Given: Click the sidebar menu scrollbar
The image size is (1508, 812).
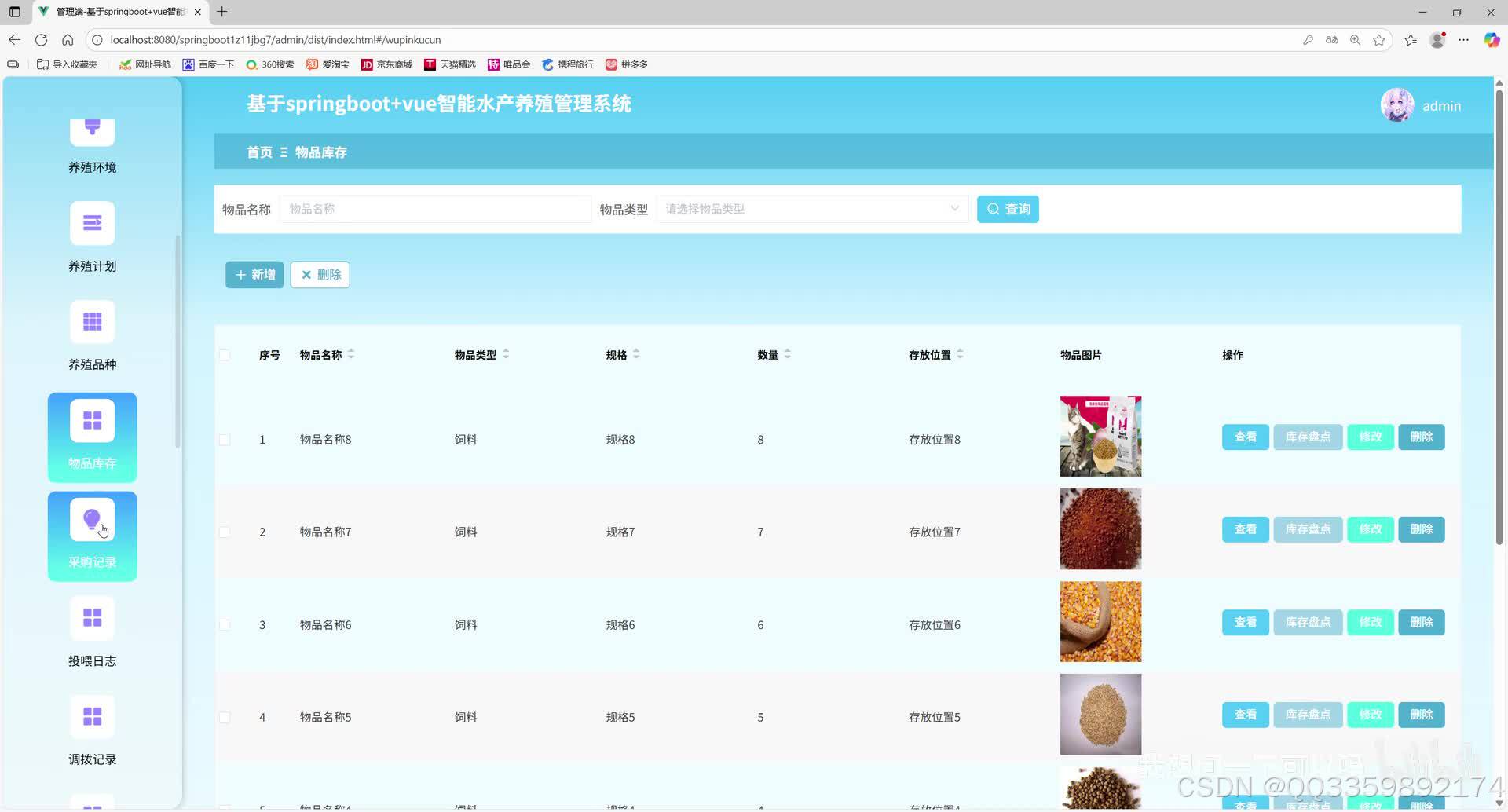Looking at the screenshot, I should 178,342.
